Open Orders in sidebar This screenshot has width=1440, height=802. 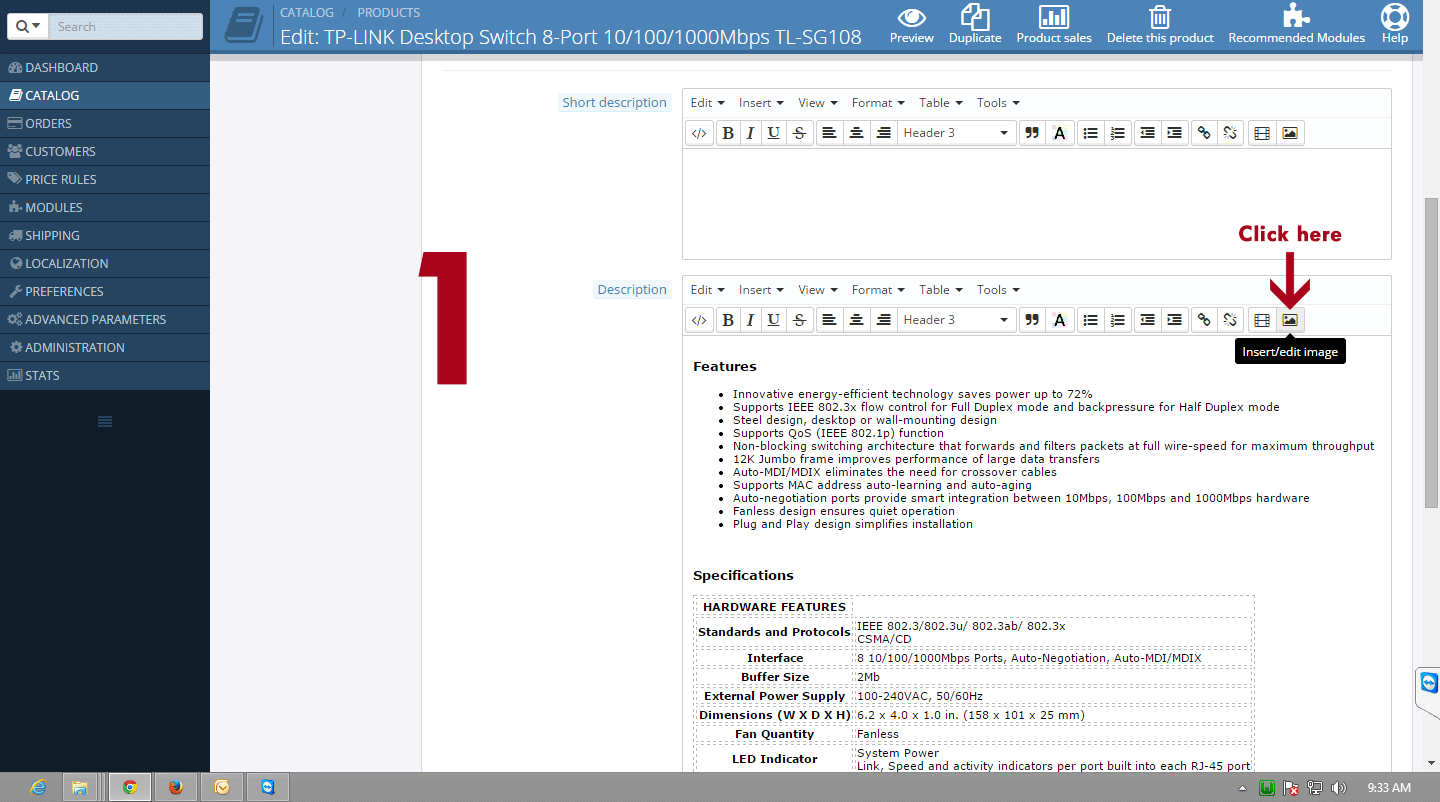[x=105, y=124]
